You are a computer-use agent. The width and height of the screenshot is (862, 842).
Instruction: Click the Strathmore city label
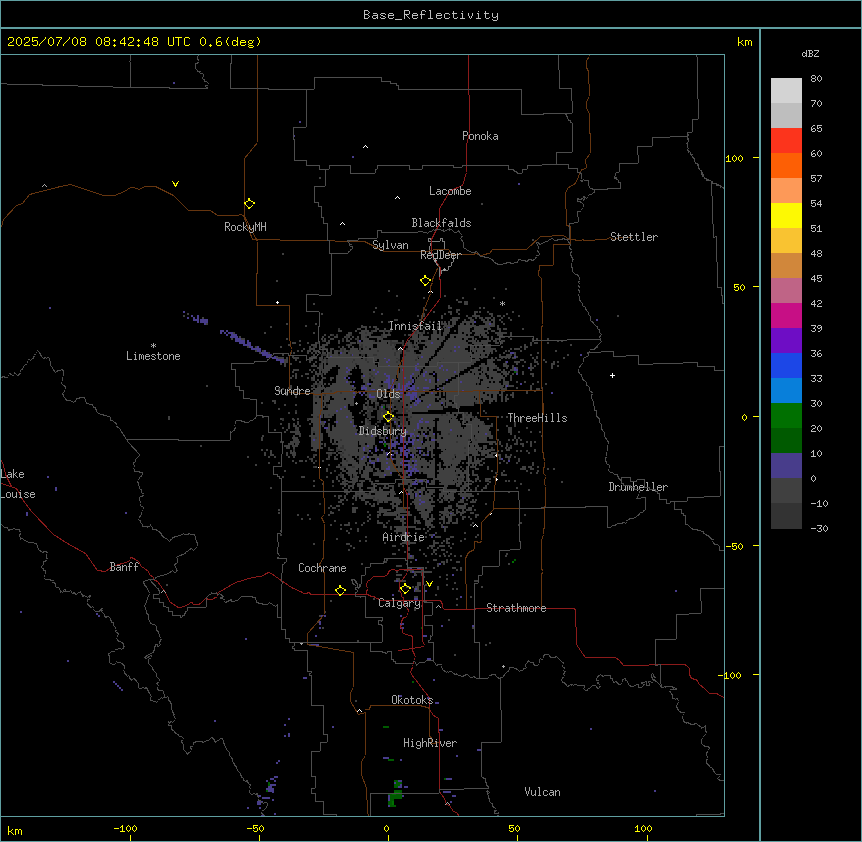(x=516, y=608)
